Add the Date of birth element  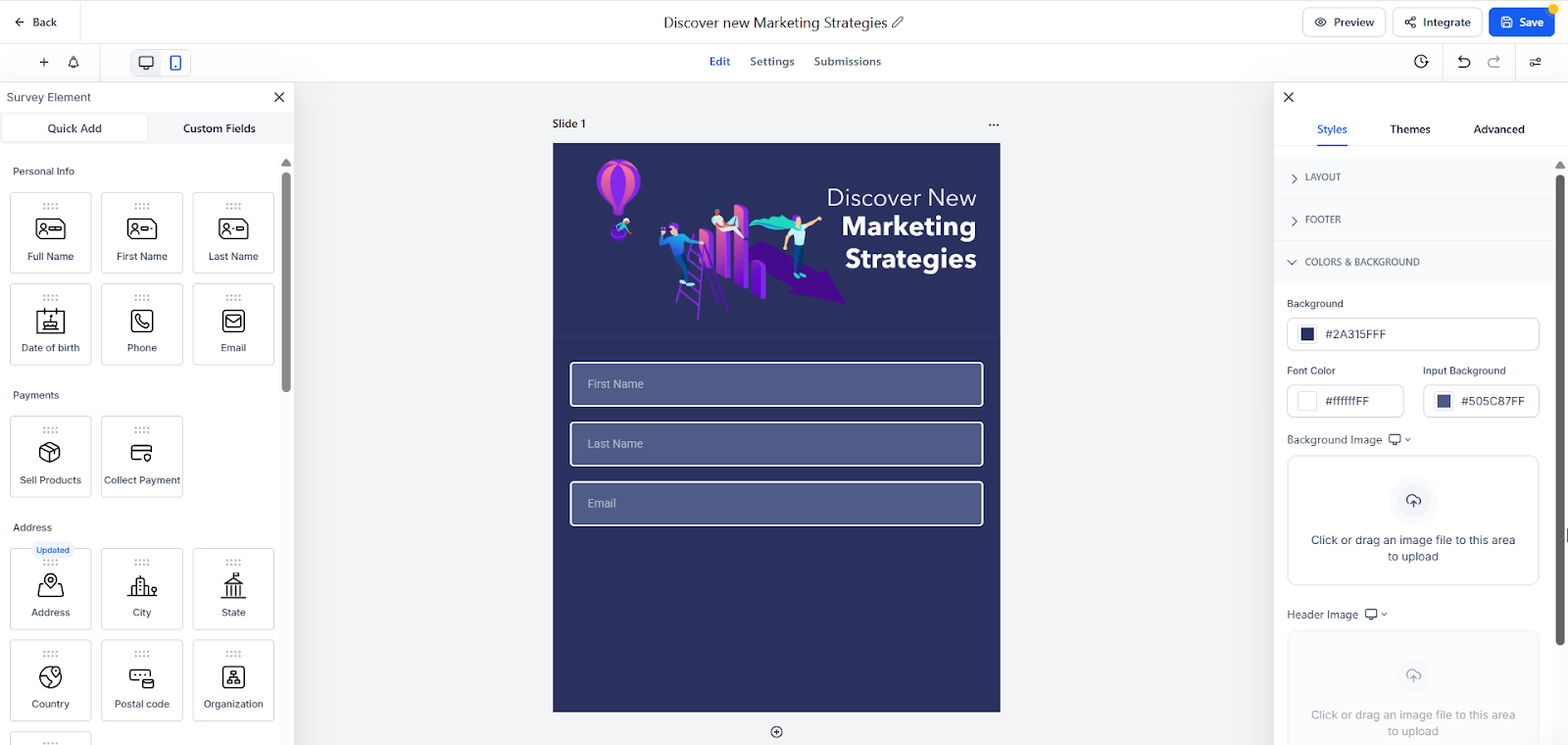point(51,324)
